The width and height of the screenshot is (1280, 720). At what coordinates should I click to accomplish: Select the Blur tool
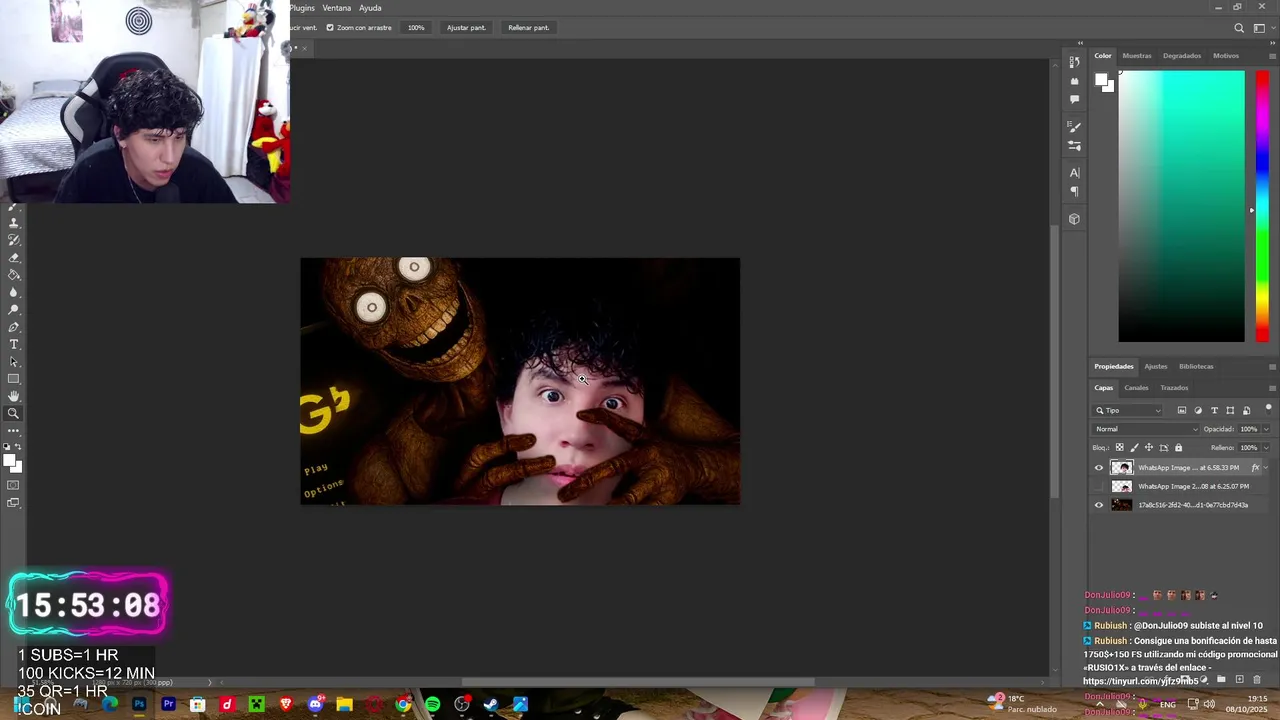(x=14, y=292)
